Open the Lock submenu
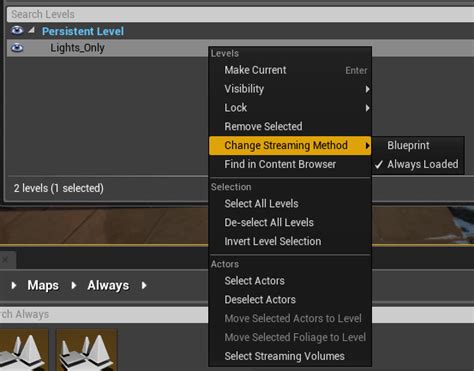The height and width of the screenshot is (371, 474). [290, 108]
